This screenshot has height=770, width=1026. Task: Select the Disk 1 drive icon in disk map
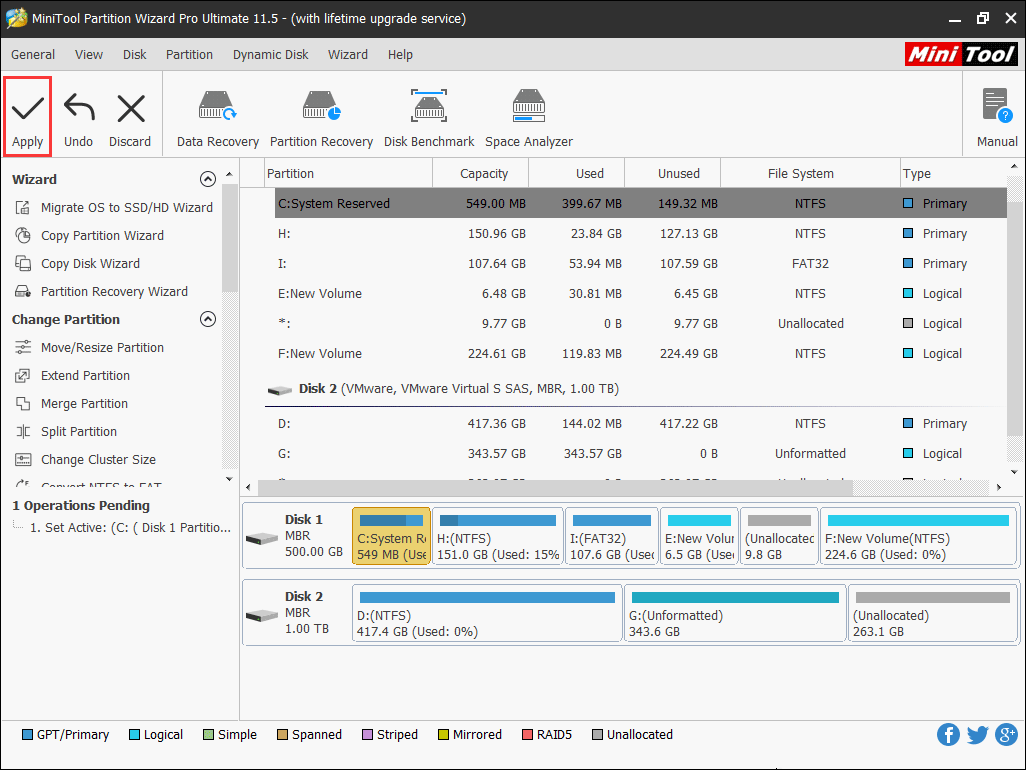[x=262, y=538]
